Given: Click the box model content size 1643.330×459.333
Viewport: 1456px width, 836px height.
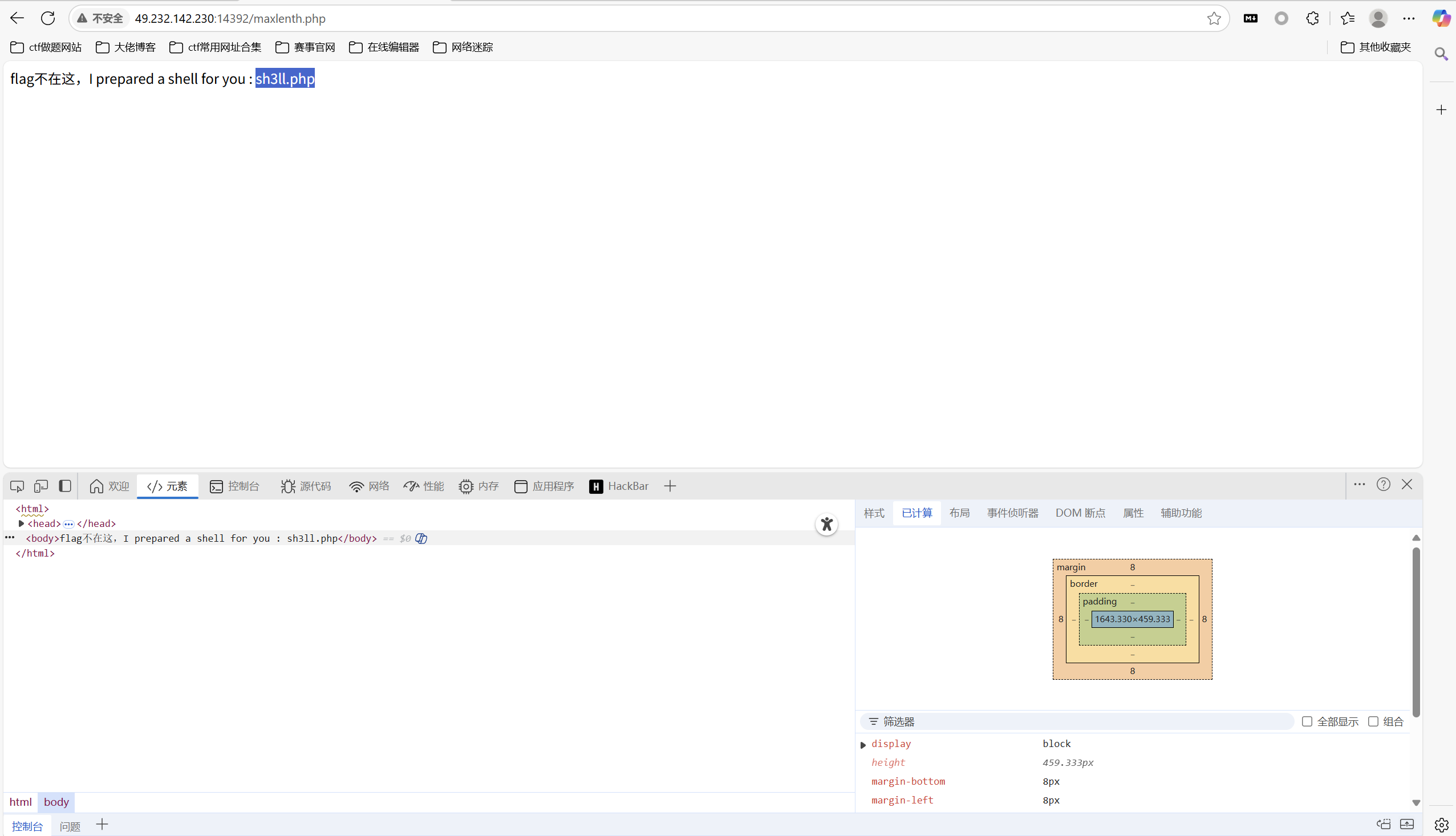Looking at the screenshot, I should pos(1131,619).
